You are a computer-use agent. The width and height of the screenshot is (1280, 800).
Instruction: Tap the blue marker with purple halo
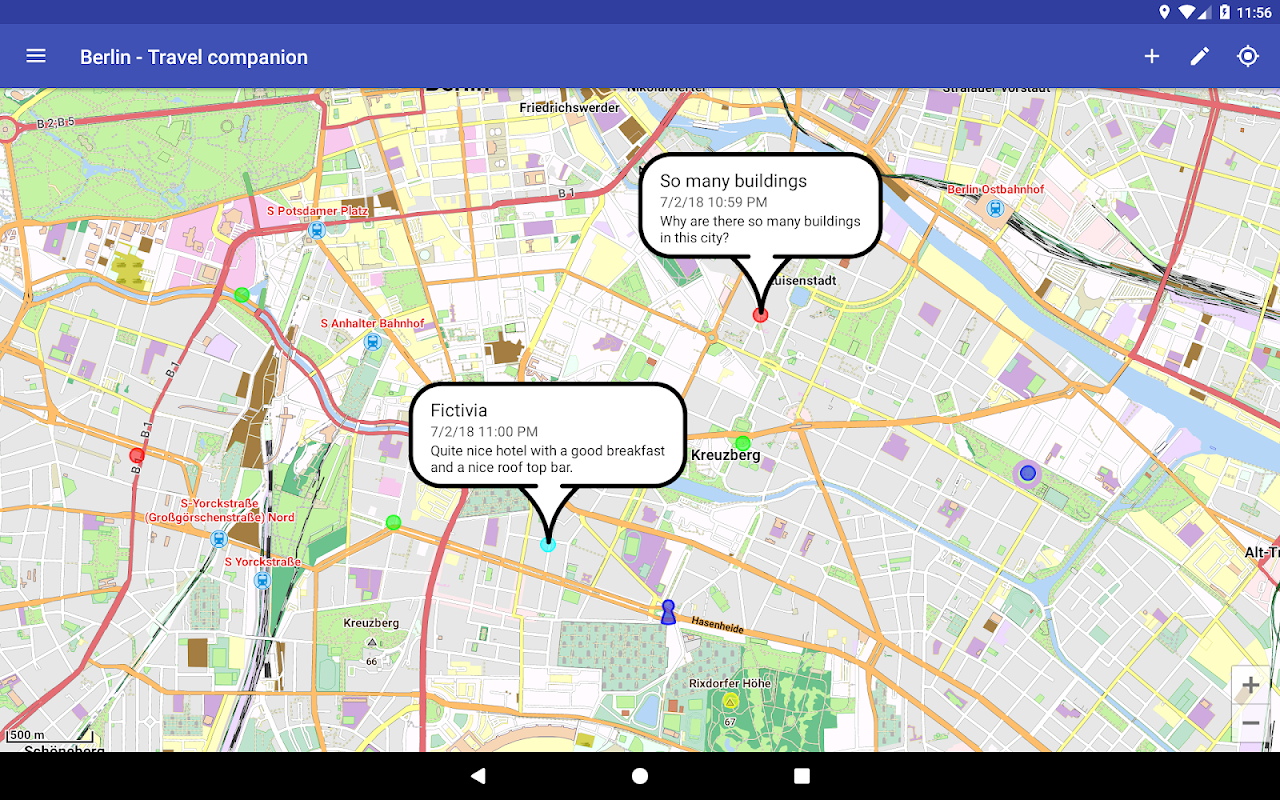point(1027,472)
